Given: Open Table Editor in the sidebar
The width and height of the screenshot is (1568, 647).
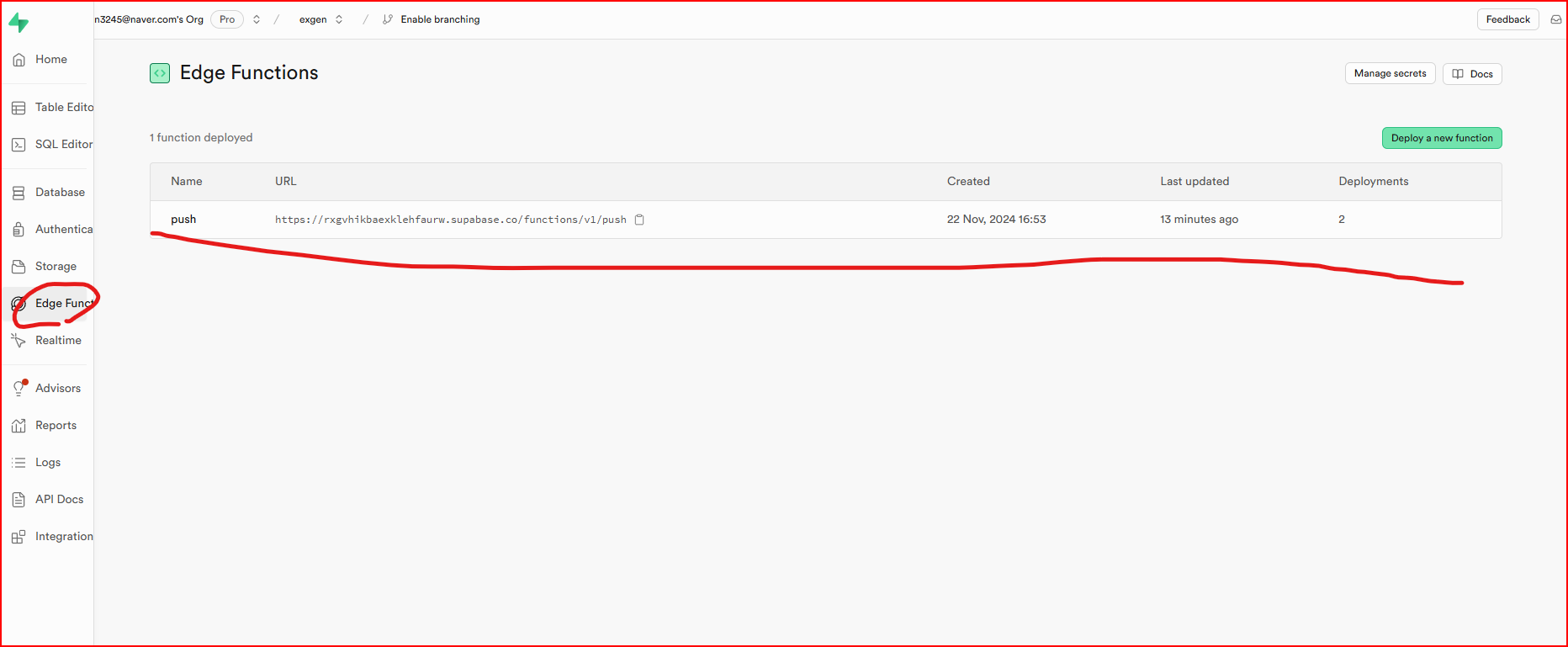Looking at the screenshot, I should tap(65, 108).
